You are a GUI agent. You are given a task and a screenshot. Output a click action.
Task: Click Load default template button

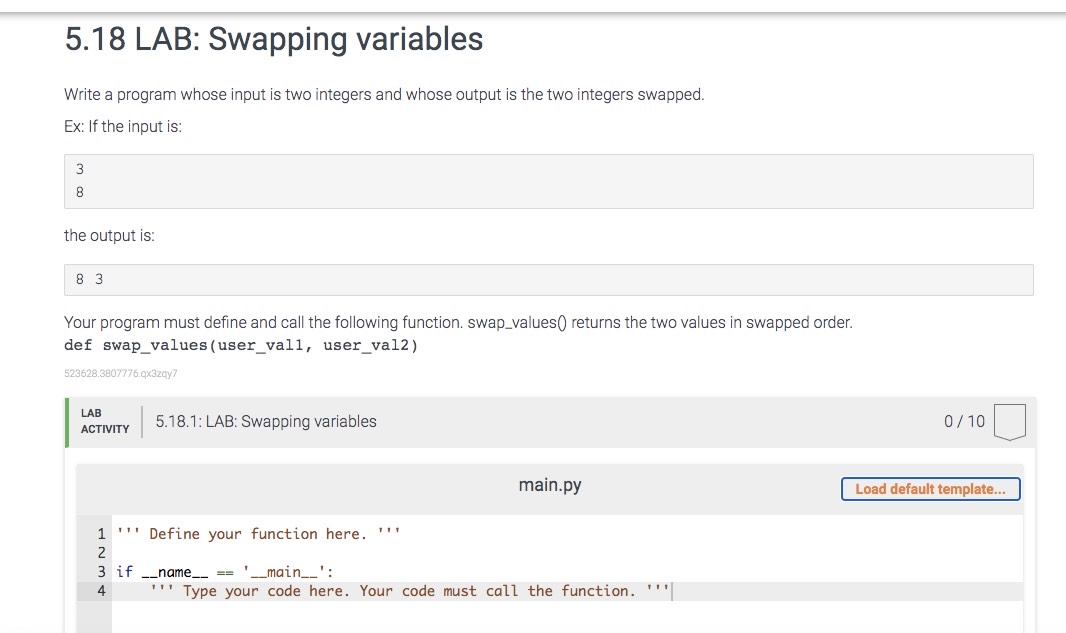pos(930,489)
